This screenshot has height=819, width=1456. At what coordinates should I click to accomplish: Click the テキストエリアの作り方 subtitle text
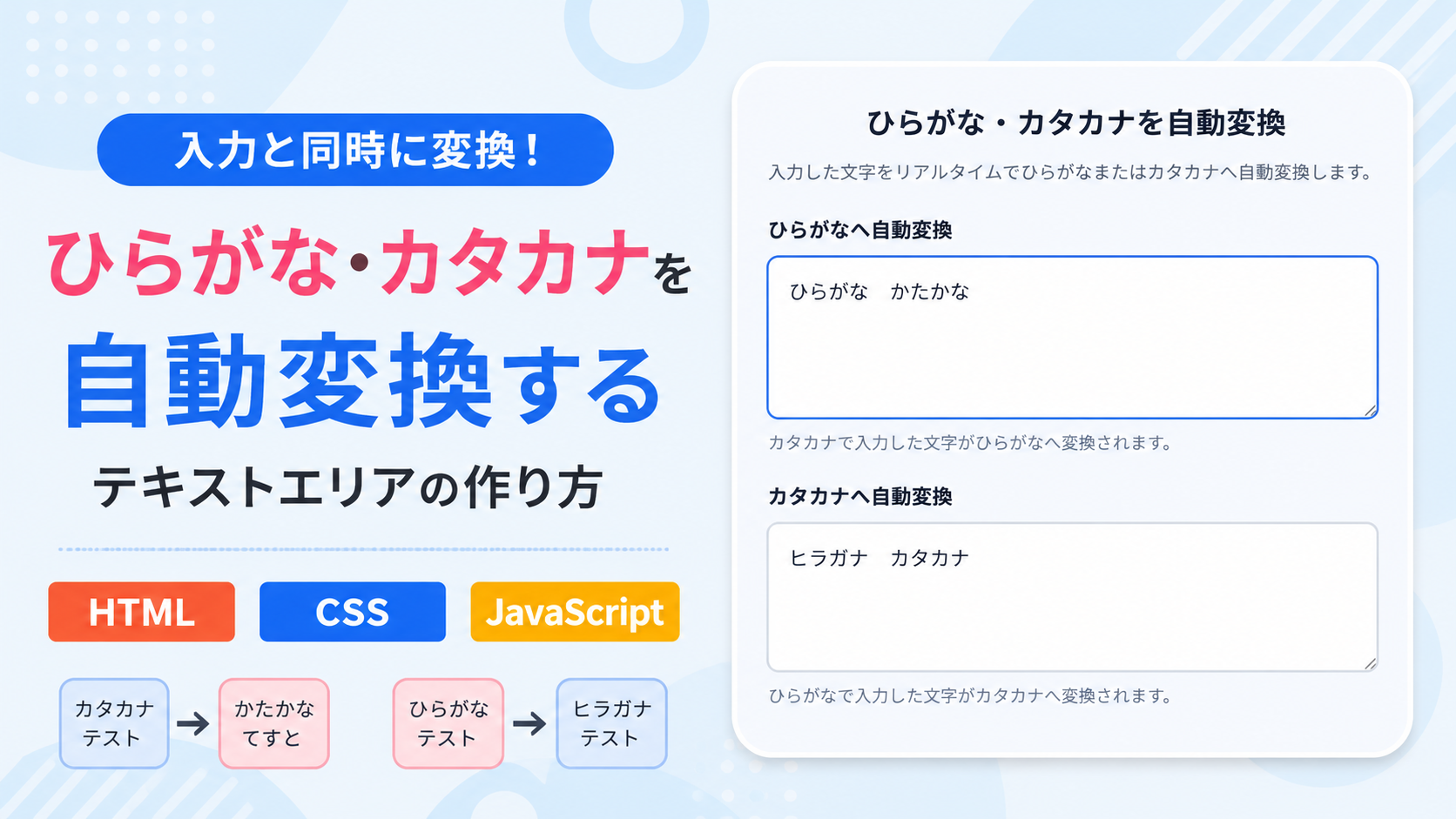point(347,487)
